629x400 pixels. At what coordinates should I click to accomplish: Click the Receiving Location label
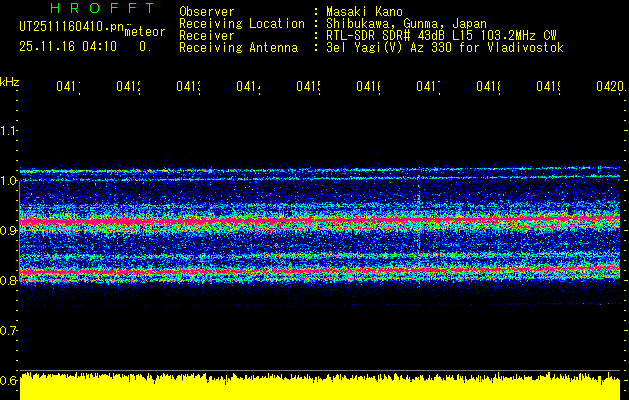[241, 23]
